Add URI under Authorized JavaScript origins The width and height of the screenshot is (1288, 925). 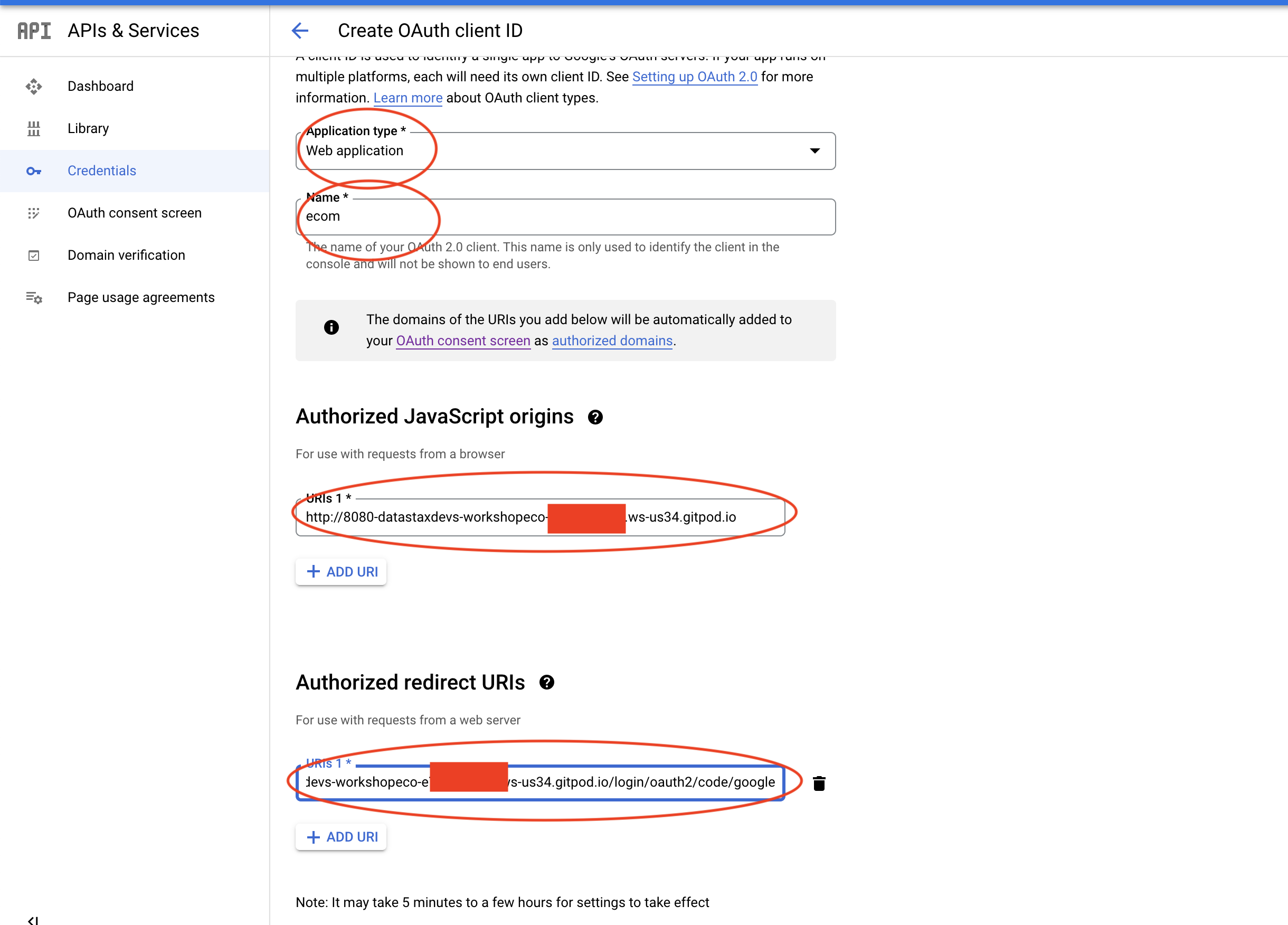click(x=342, y=572)
